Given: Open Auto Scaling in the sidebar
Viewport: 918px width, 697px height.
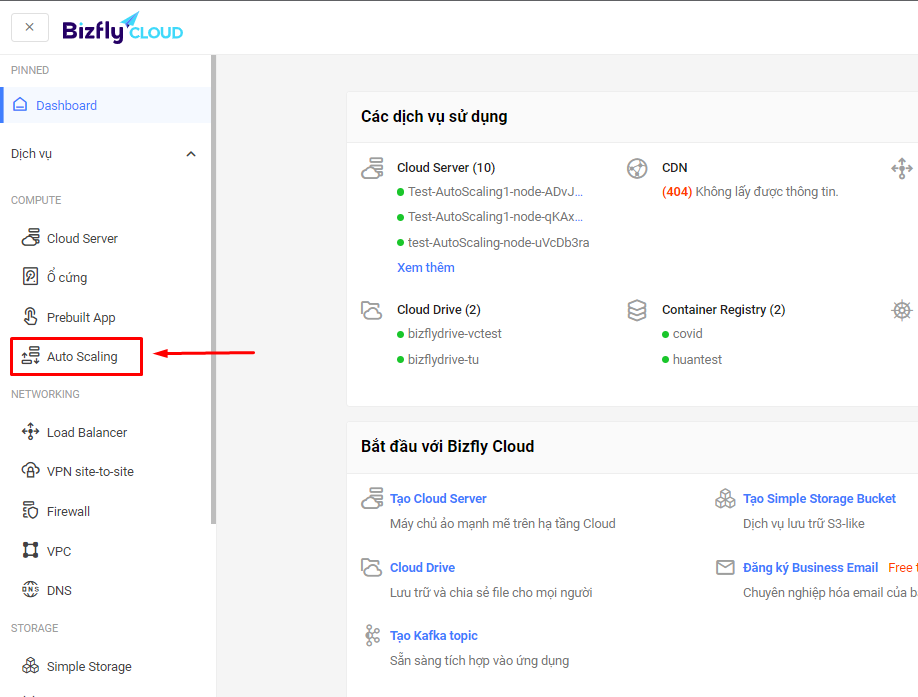Looking at the screenshot, I should [x=82, y=356].
